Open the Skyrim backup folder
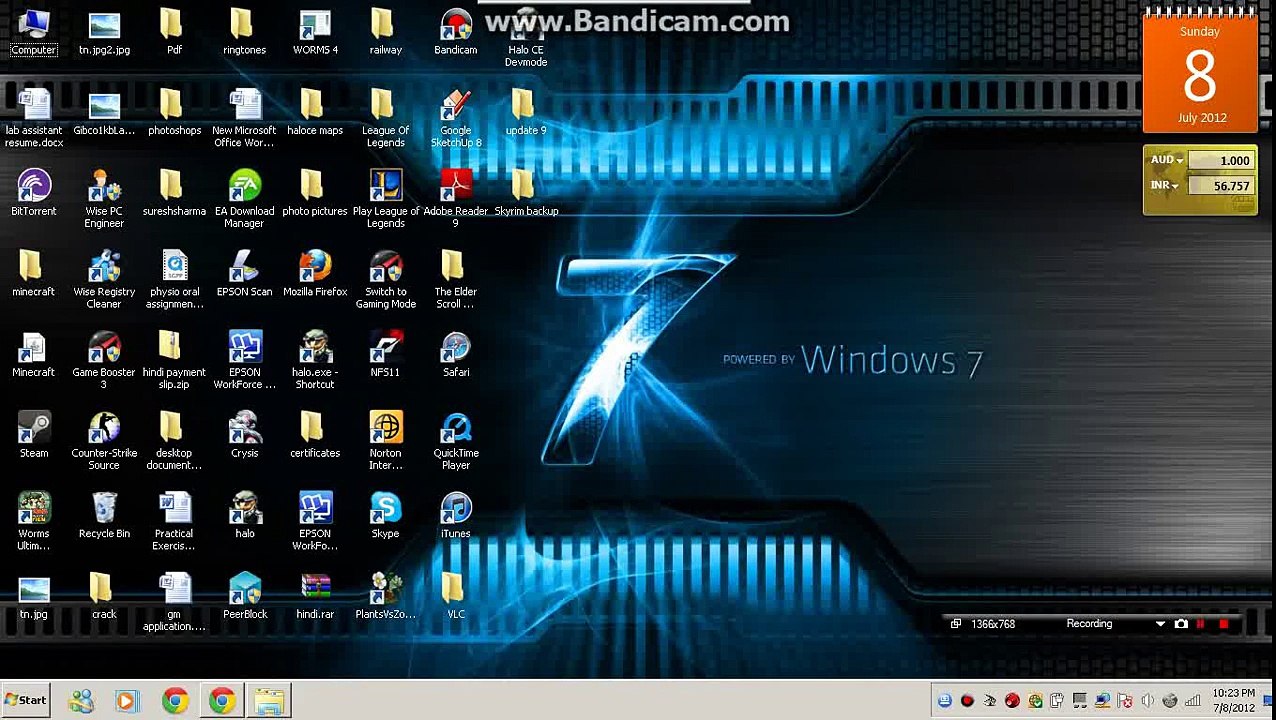 pyautogui.click(x=526, y=193)
